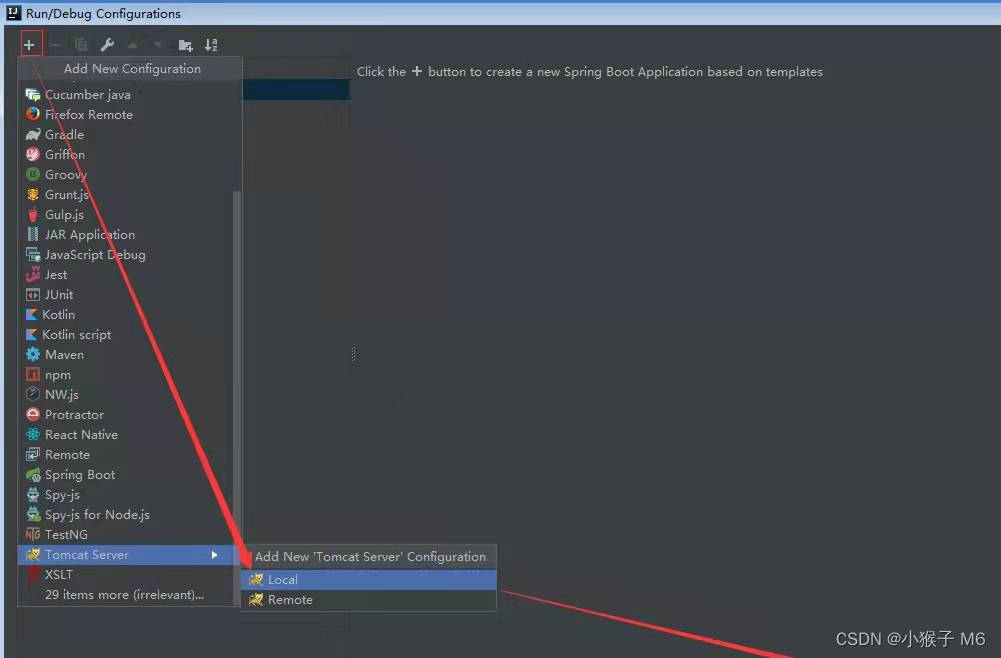Click the TestNG icon
Screen dimensions: 1001x658
pos(33,534)
